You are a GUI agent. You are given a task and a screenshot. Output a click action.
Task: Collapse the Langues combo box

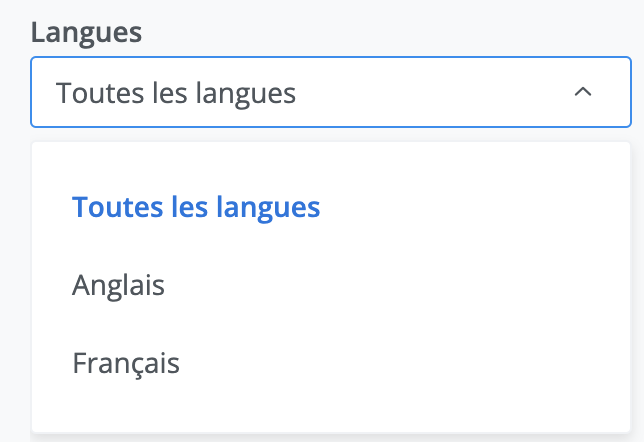pyautogui.click(x=583, y=92)
